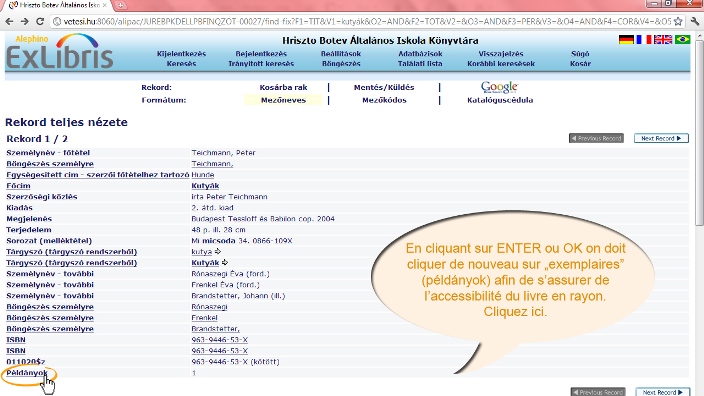Bookmark the page with the star icon
704x396 pixels.
tap(678, 21)
